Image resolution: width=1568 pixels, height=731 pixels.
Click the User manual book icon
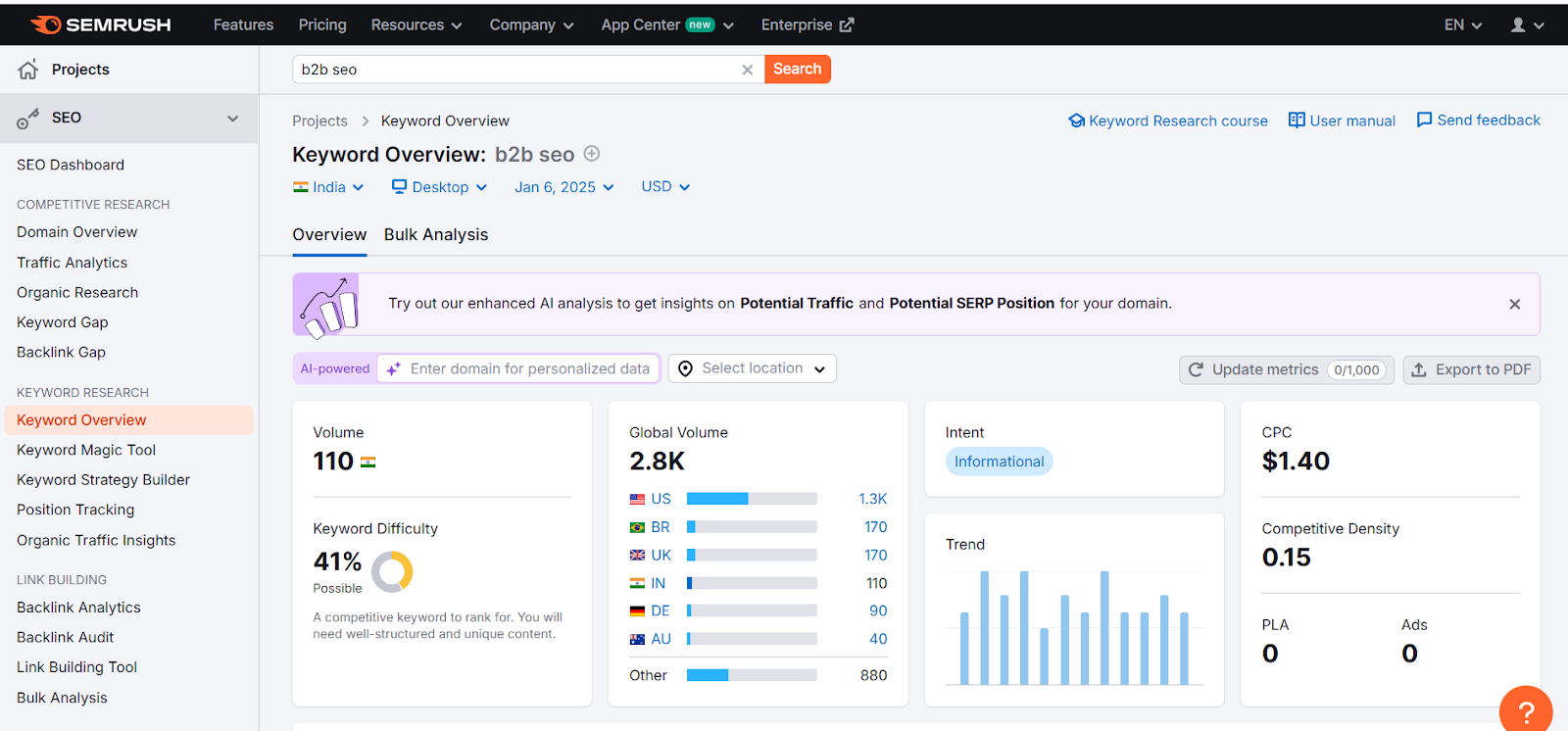click(x=1297, y=121)
